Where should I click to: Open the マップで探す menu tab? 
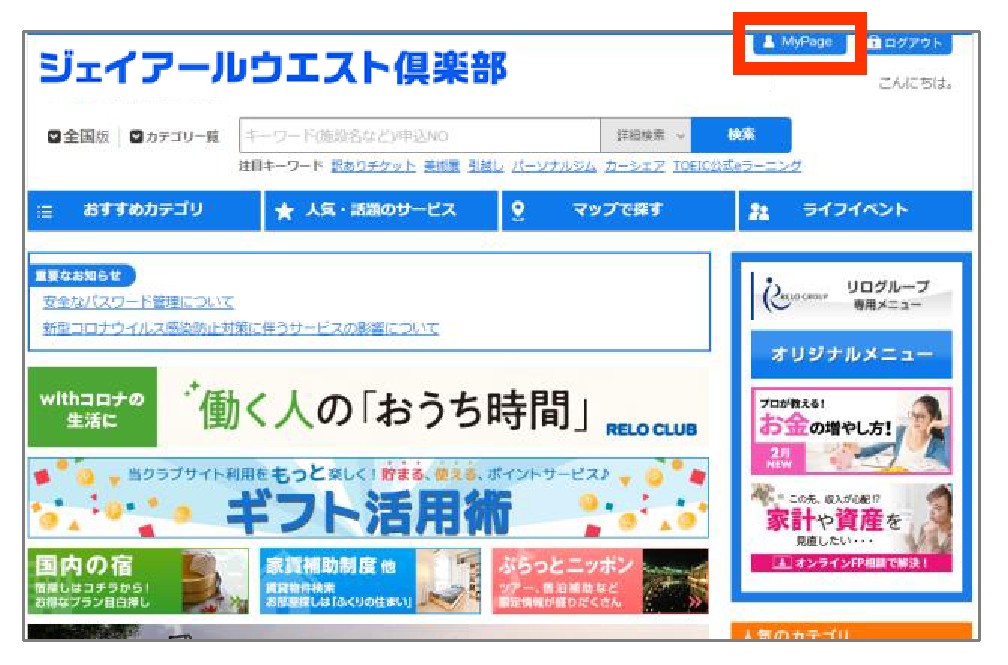tap(618, 210)
